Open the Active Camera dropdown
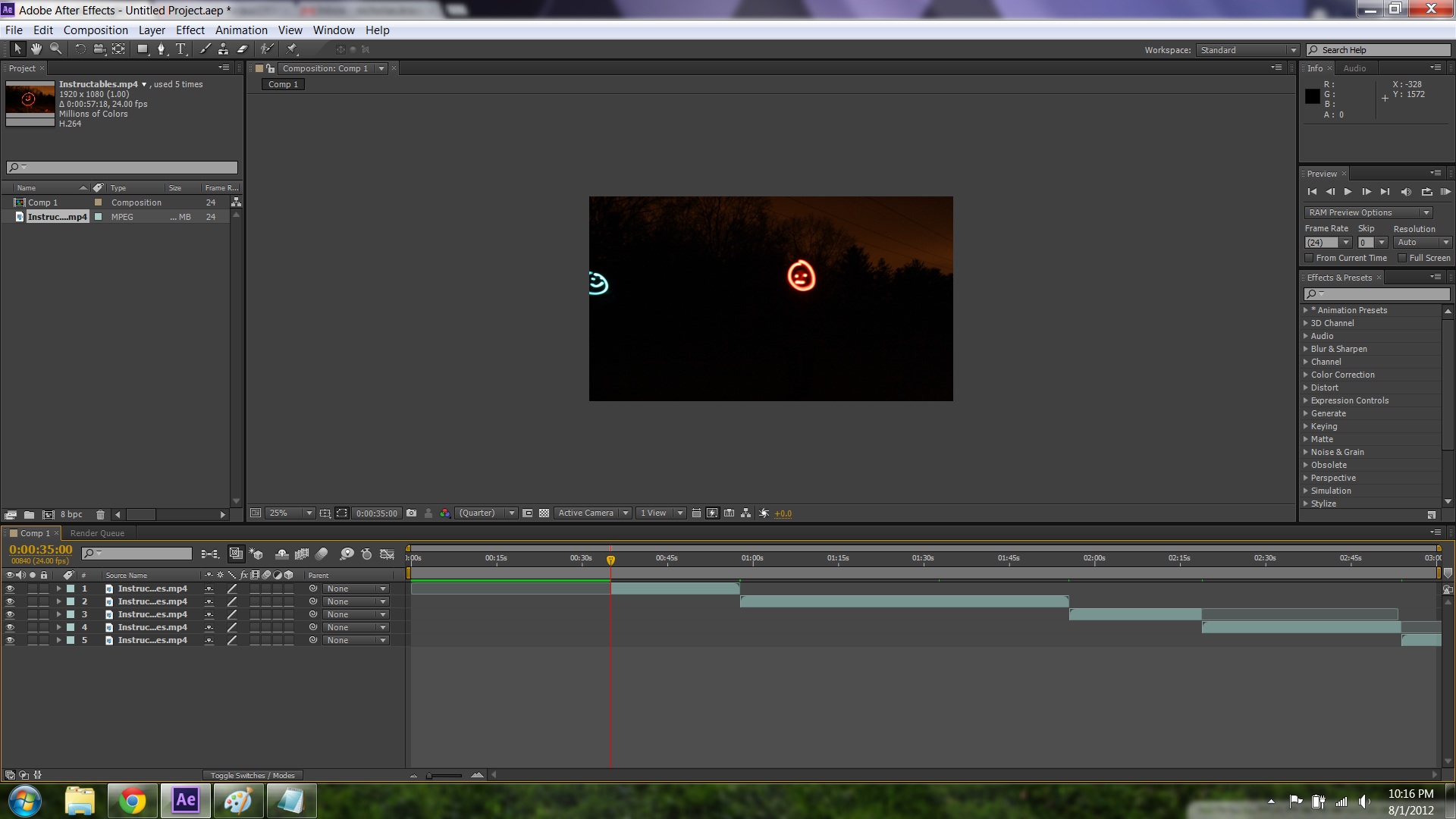 tap(592, 513)
